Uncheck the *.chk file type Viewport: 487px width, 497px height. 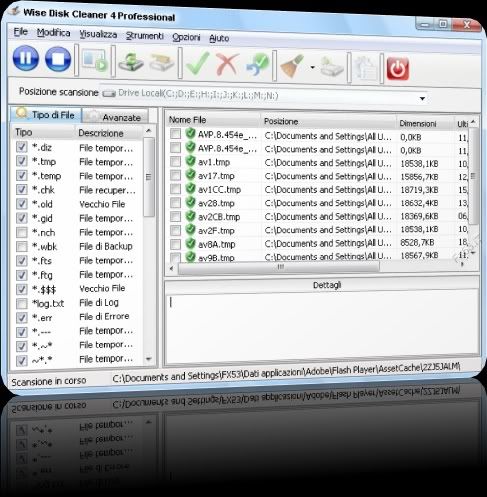[x=21, y=189]
